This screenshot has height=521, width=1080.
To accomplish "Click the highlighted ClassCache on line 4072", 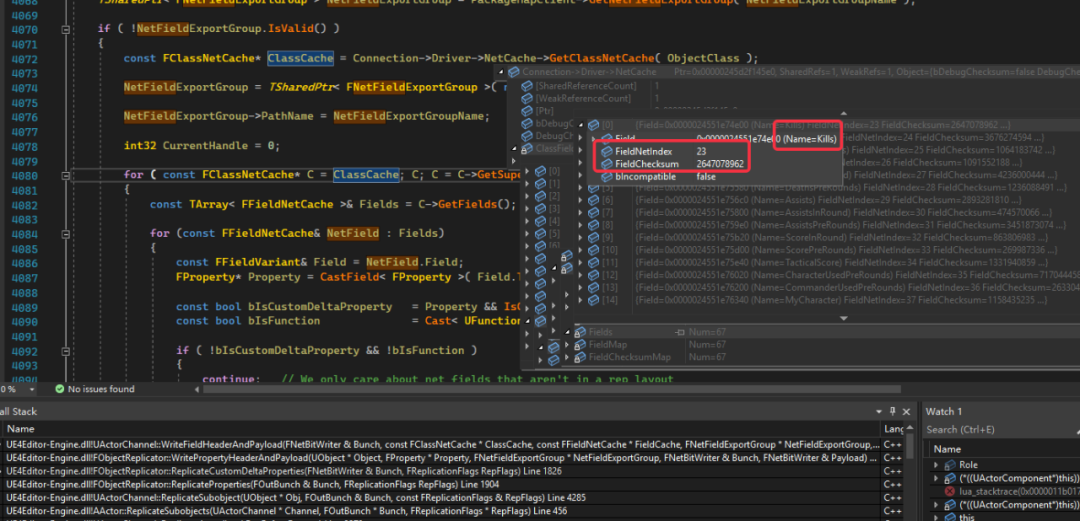I will (300, 59).
